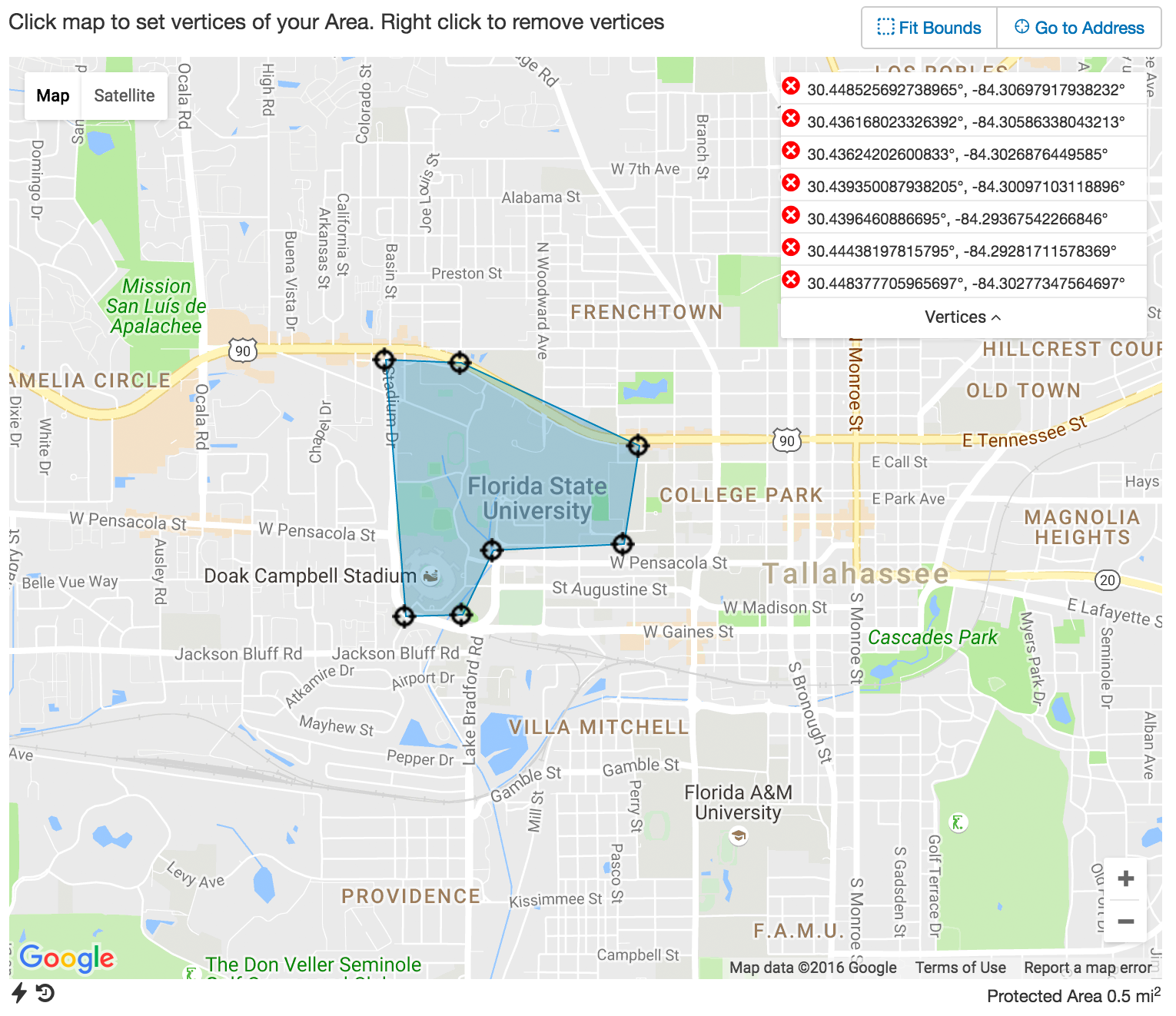Image resolution: width=1176 pixels, height=1016 pixels.
Task: Open Go to Address
Action: click(1079, 28)
